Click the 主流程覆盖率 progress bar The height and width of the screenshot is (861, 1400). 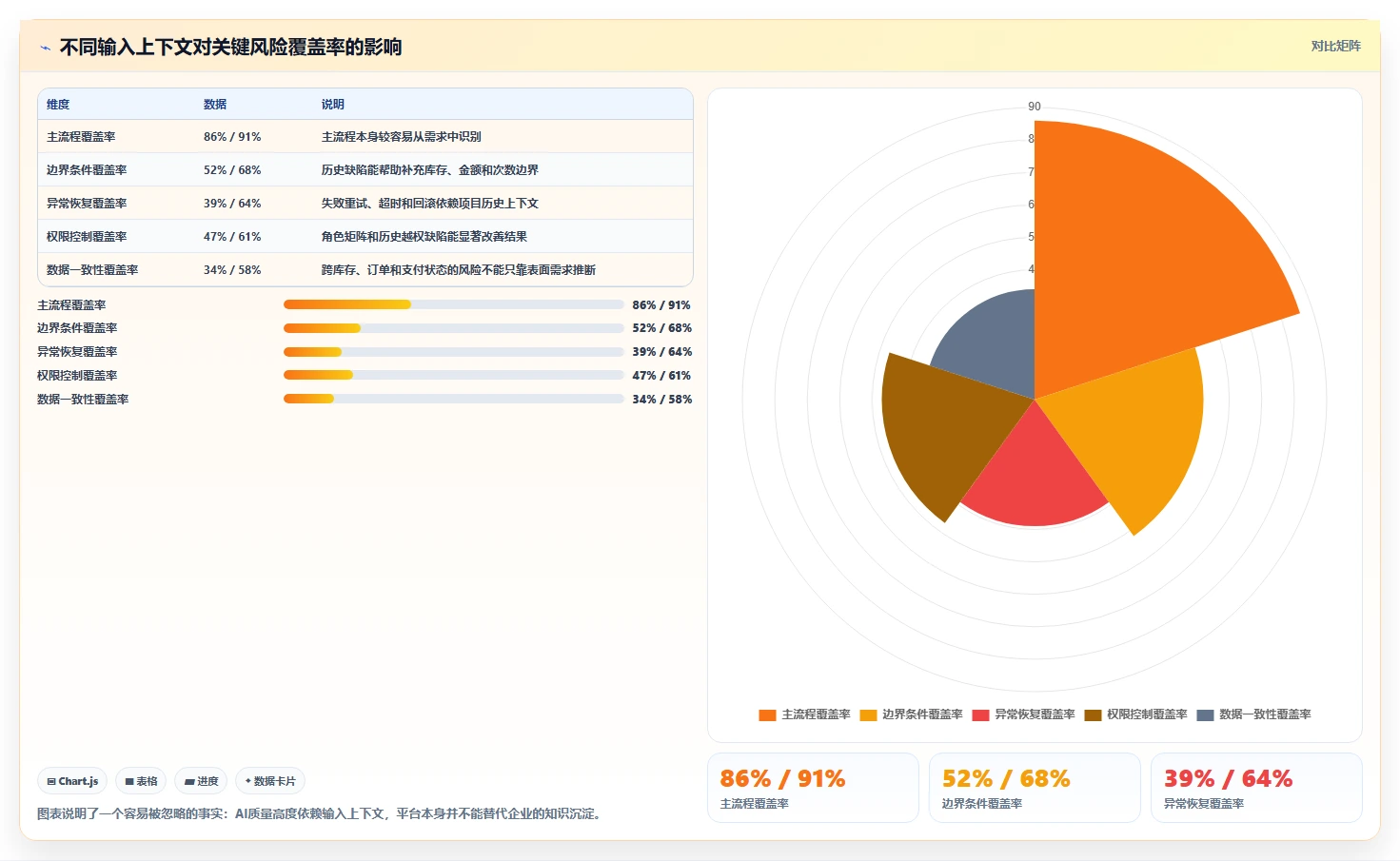[x=453, y=304]
